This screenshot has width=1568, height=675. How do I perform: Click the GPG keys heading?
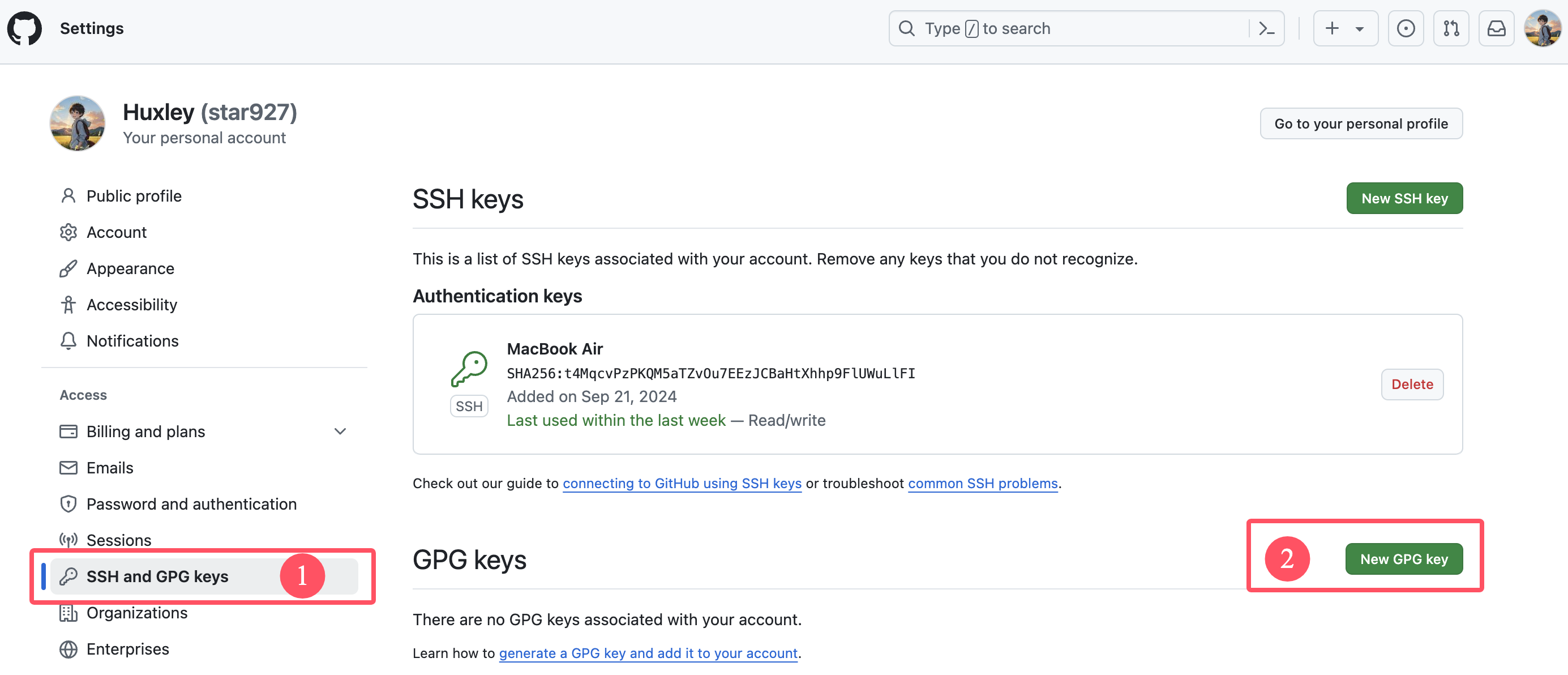coord(469,559)
